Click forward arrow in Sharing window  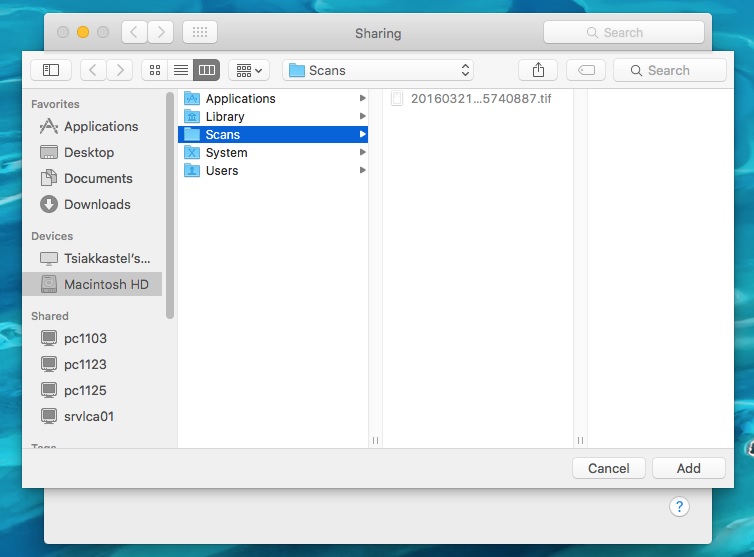161,32
